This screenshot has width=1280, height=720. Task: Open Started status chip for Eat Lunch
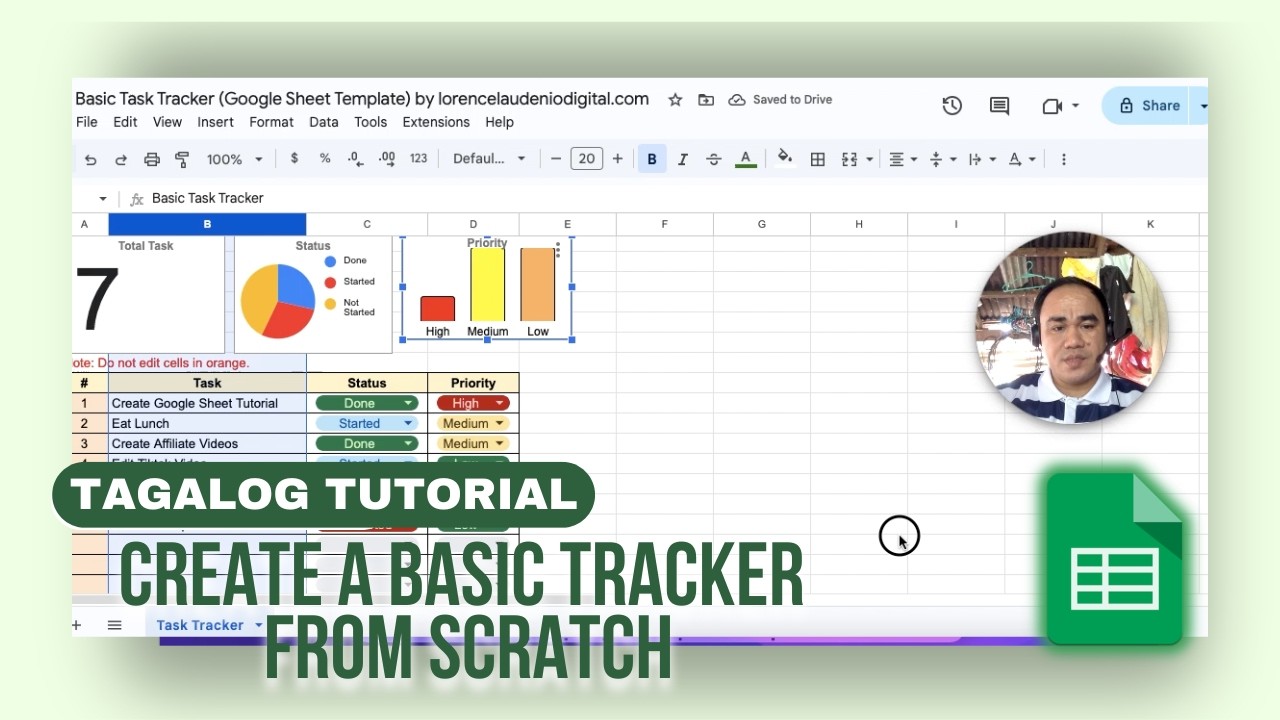click(367, 423)
